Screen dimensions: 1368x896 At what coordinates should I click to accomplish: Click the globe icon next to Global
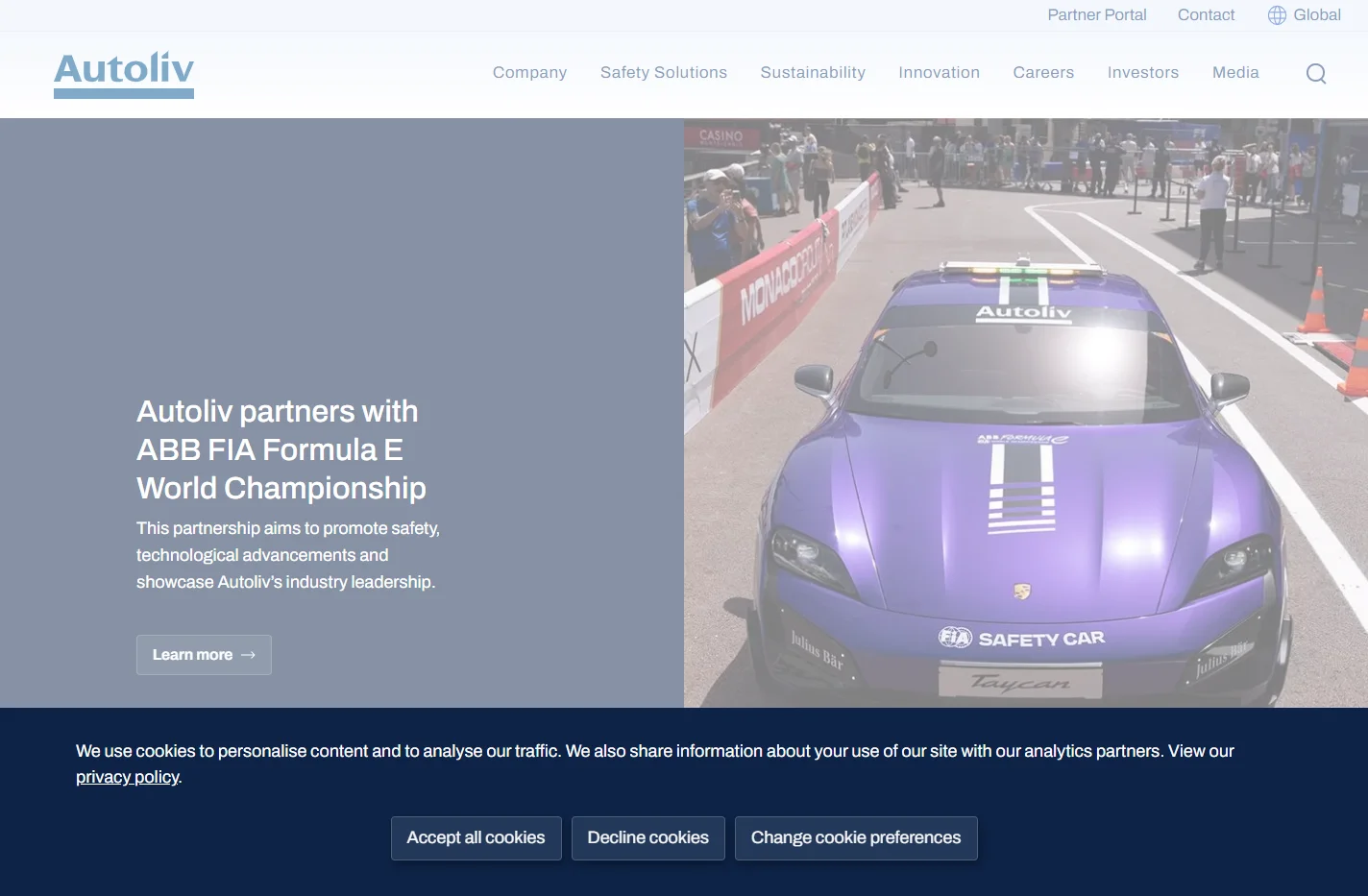(1277, 15)
